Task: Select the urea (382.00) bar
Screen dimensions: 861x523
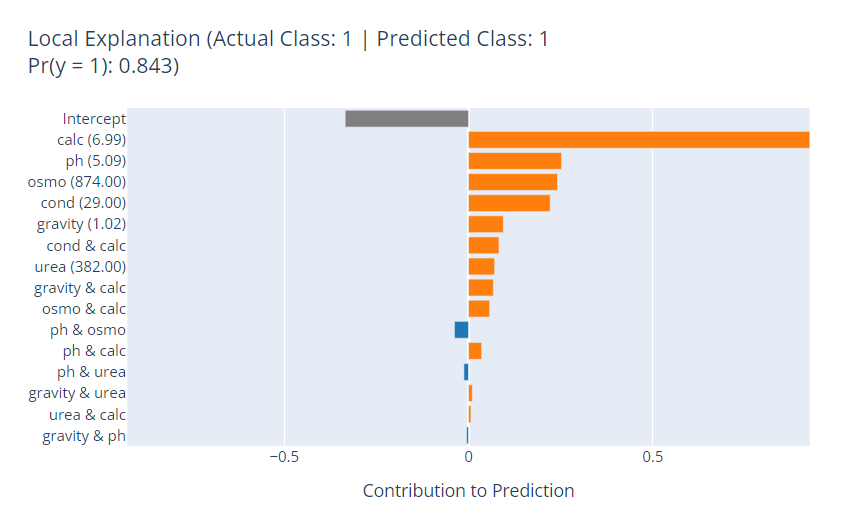Action: [x=481, y=266]
